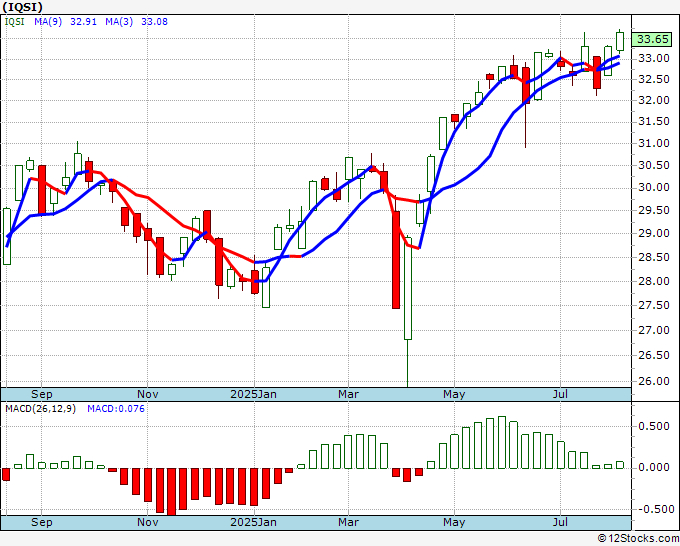Select the IQSI legend label

click(14, 22)
